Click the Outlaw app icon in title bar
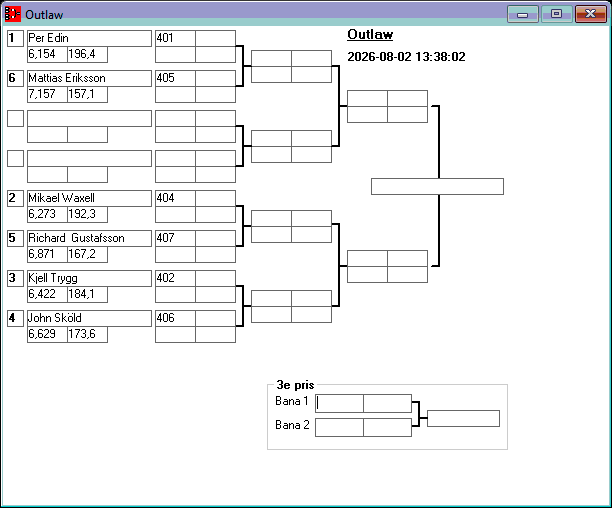Screen dimensions: 612x508 [x=12, y=14]
